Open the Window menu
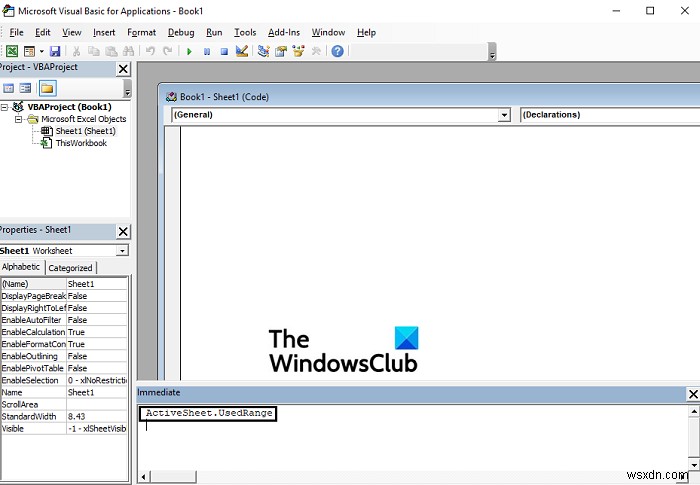The height and width of the screenshot is (485, 700). [329, 33]
